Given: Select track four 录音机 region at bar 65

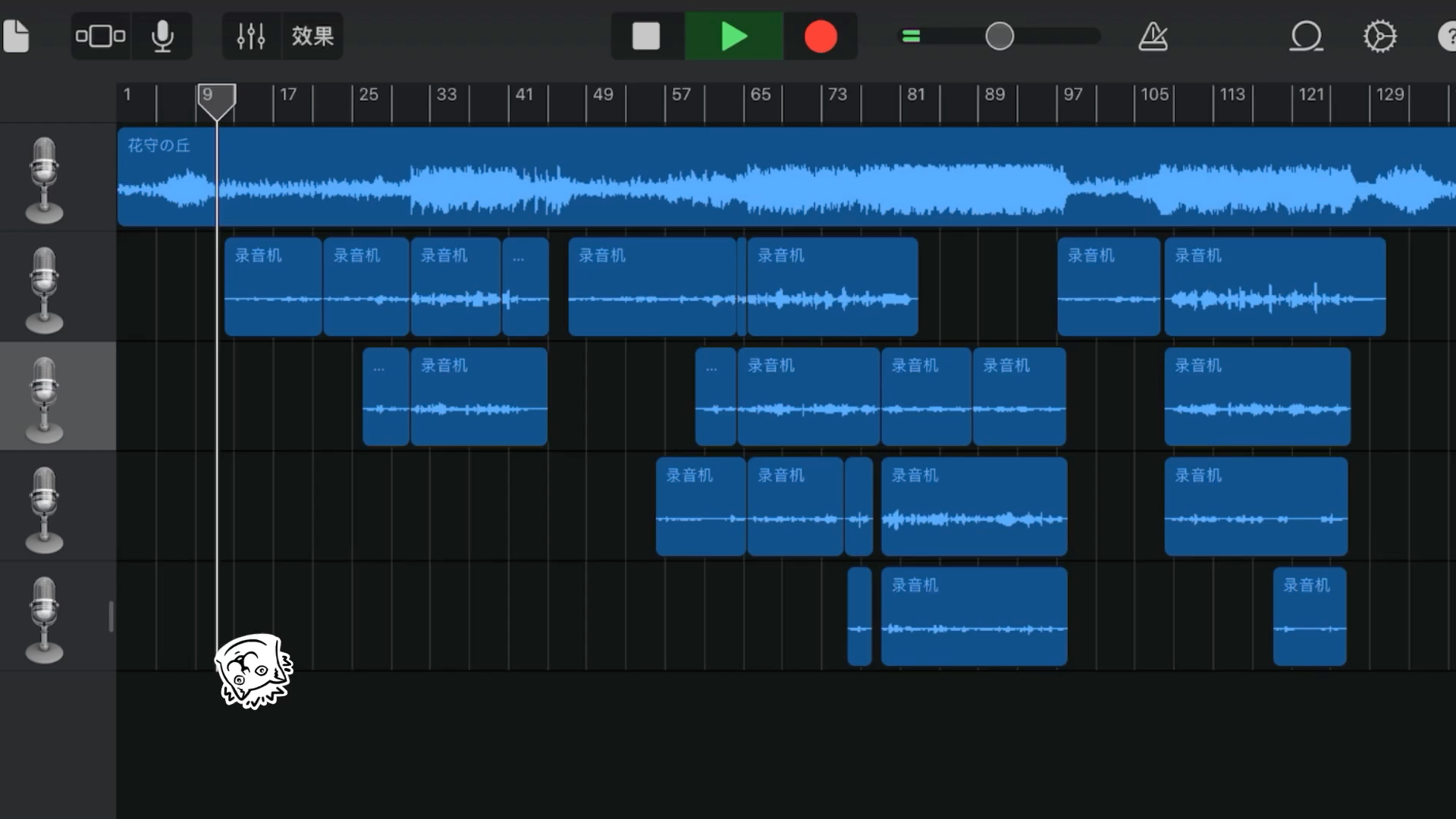Looking at the screenshot, I should [x=795, y=507].
